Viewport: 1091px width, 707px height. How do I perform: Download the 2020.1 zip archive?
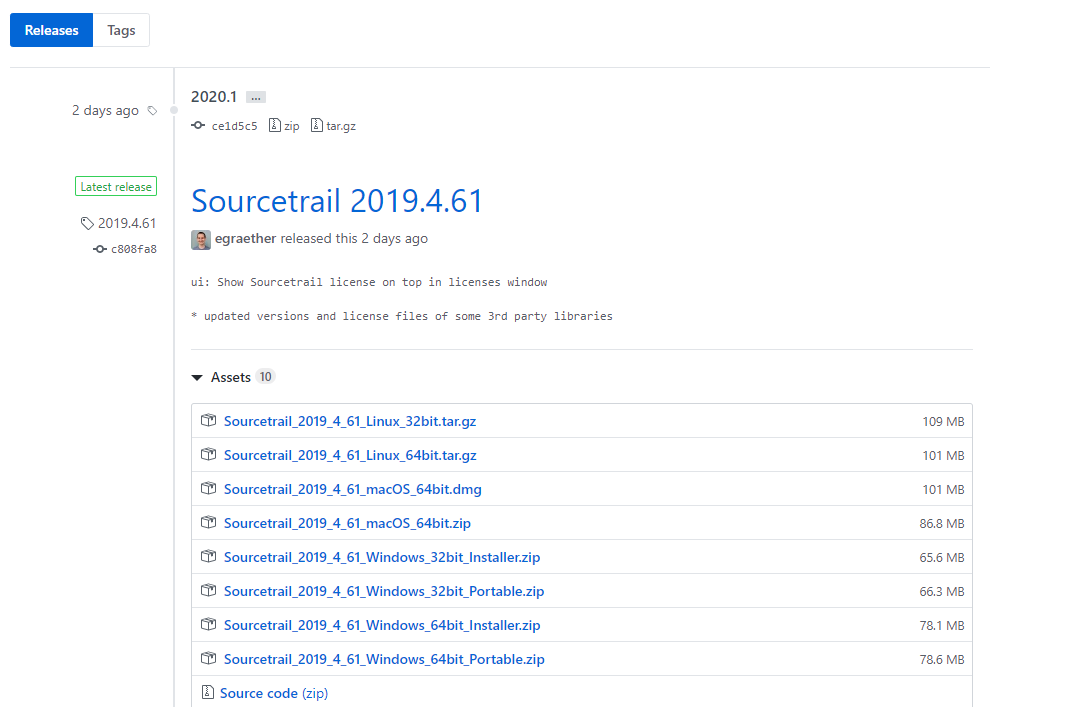(x=292, y=126)
